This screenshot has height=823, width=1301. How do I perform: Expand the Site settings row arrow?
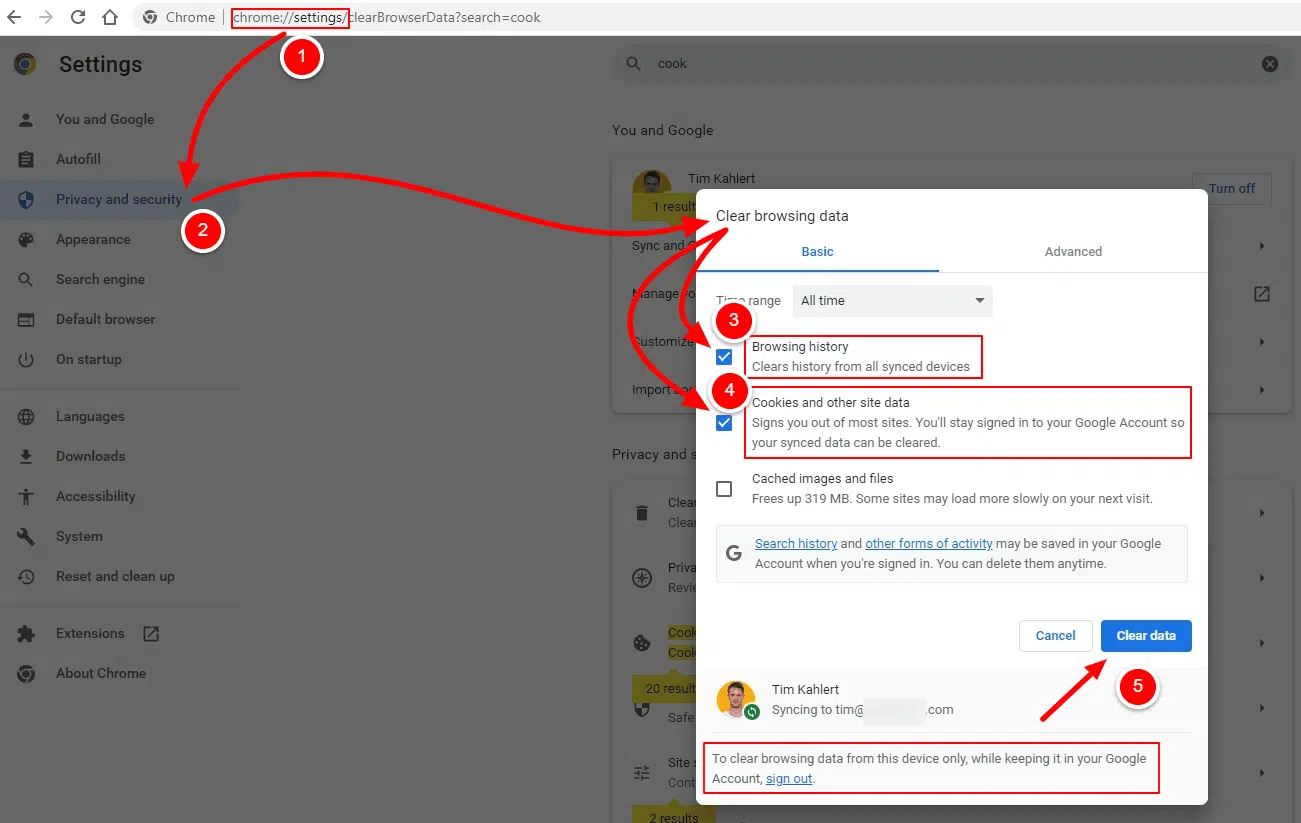pos(1262,773)
